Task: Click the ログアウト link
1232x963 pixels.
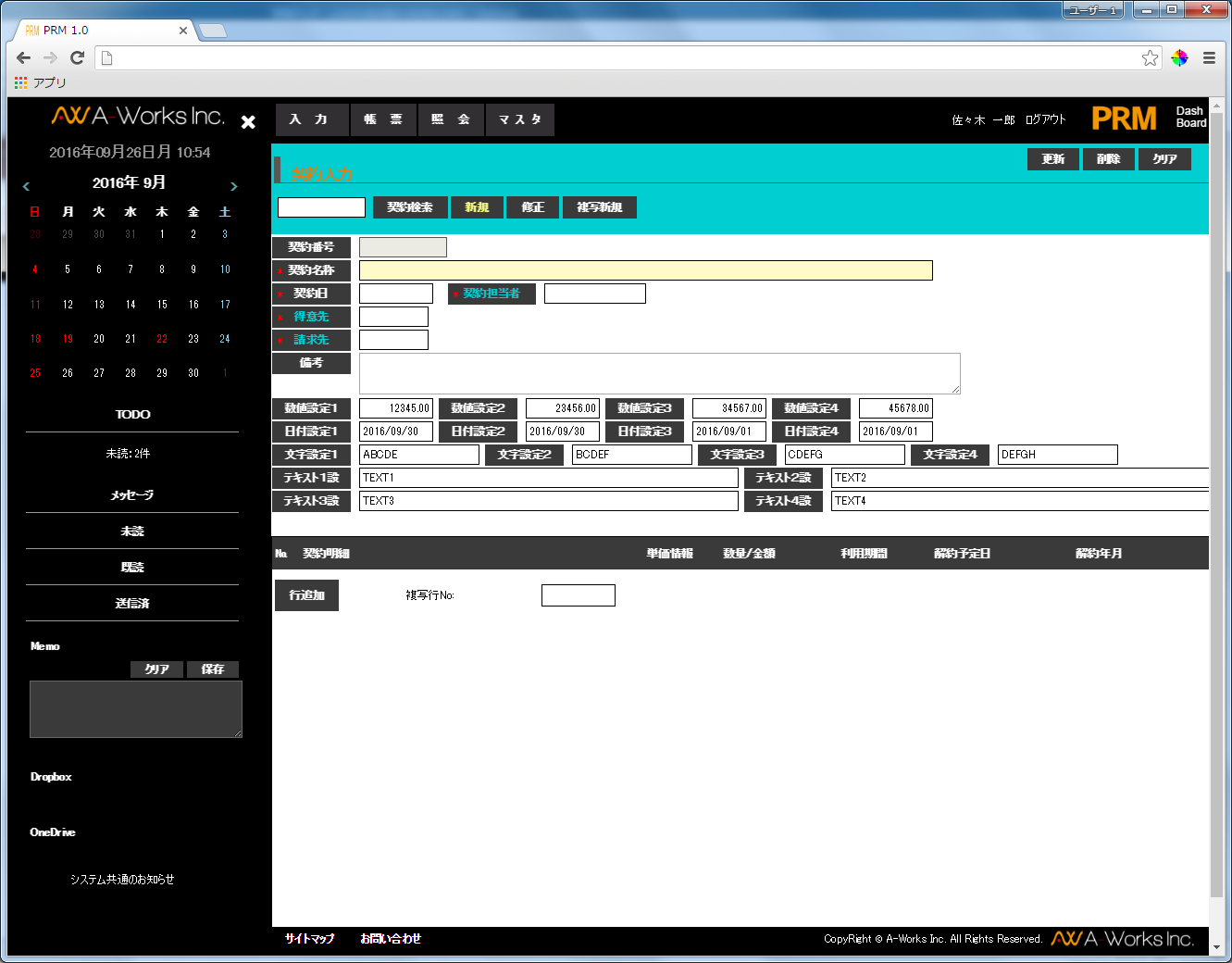Action: (x=1045, y=120)
